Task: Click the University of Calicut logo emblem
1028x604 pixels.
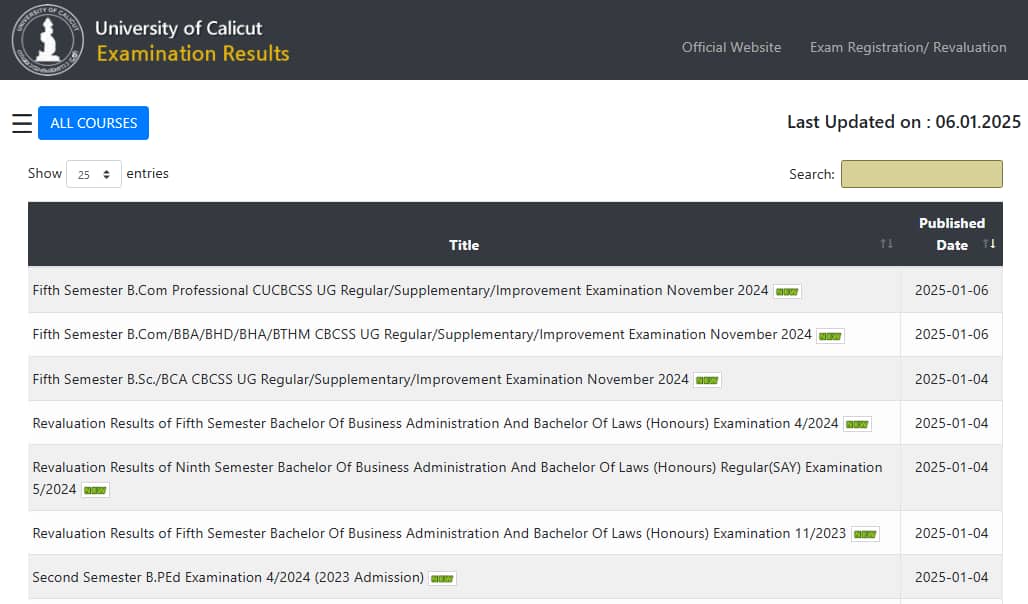Action: click(47, 39)
